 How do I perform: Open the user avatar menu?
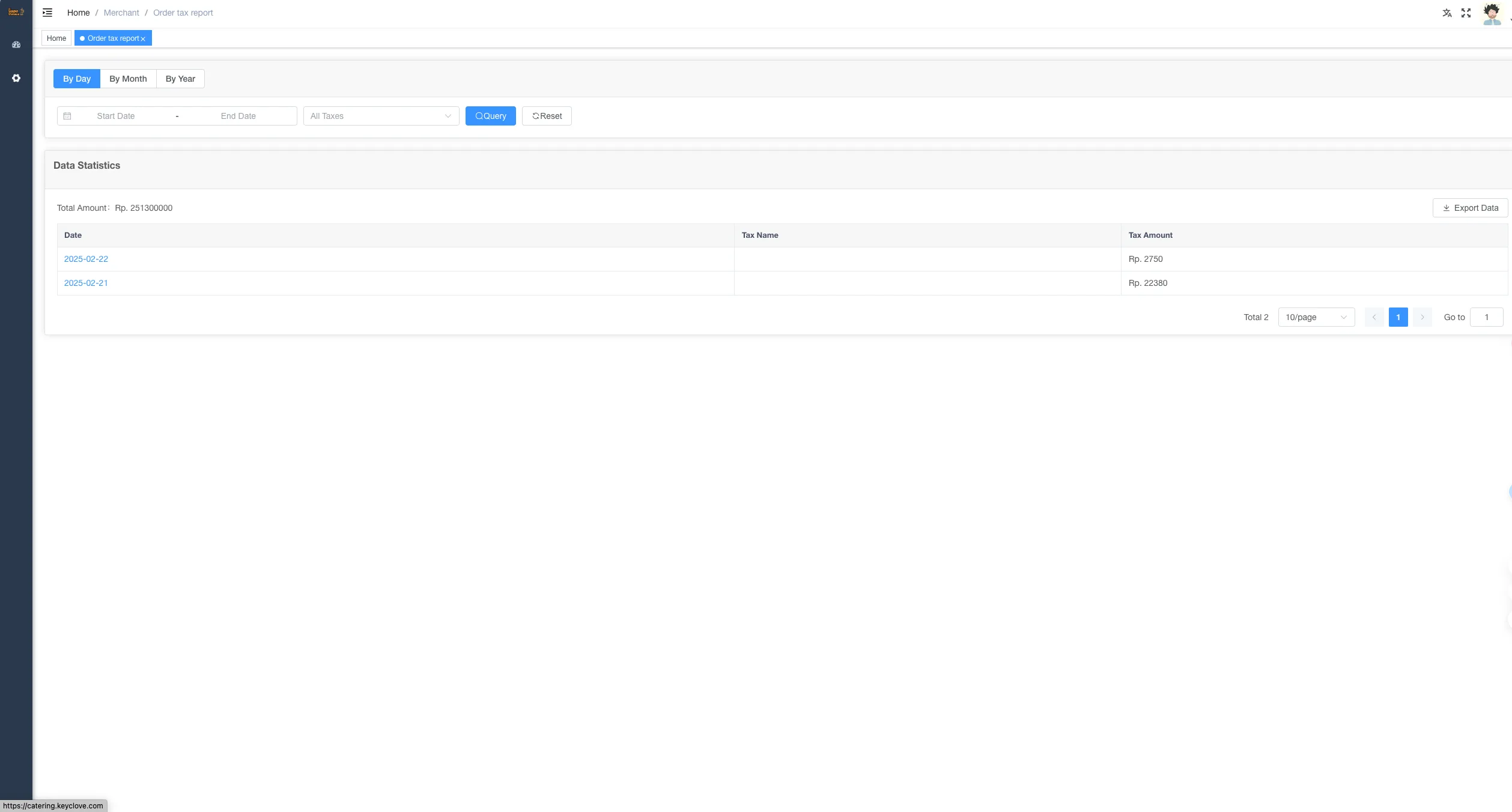[x=1492, y=13]
